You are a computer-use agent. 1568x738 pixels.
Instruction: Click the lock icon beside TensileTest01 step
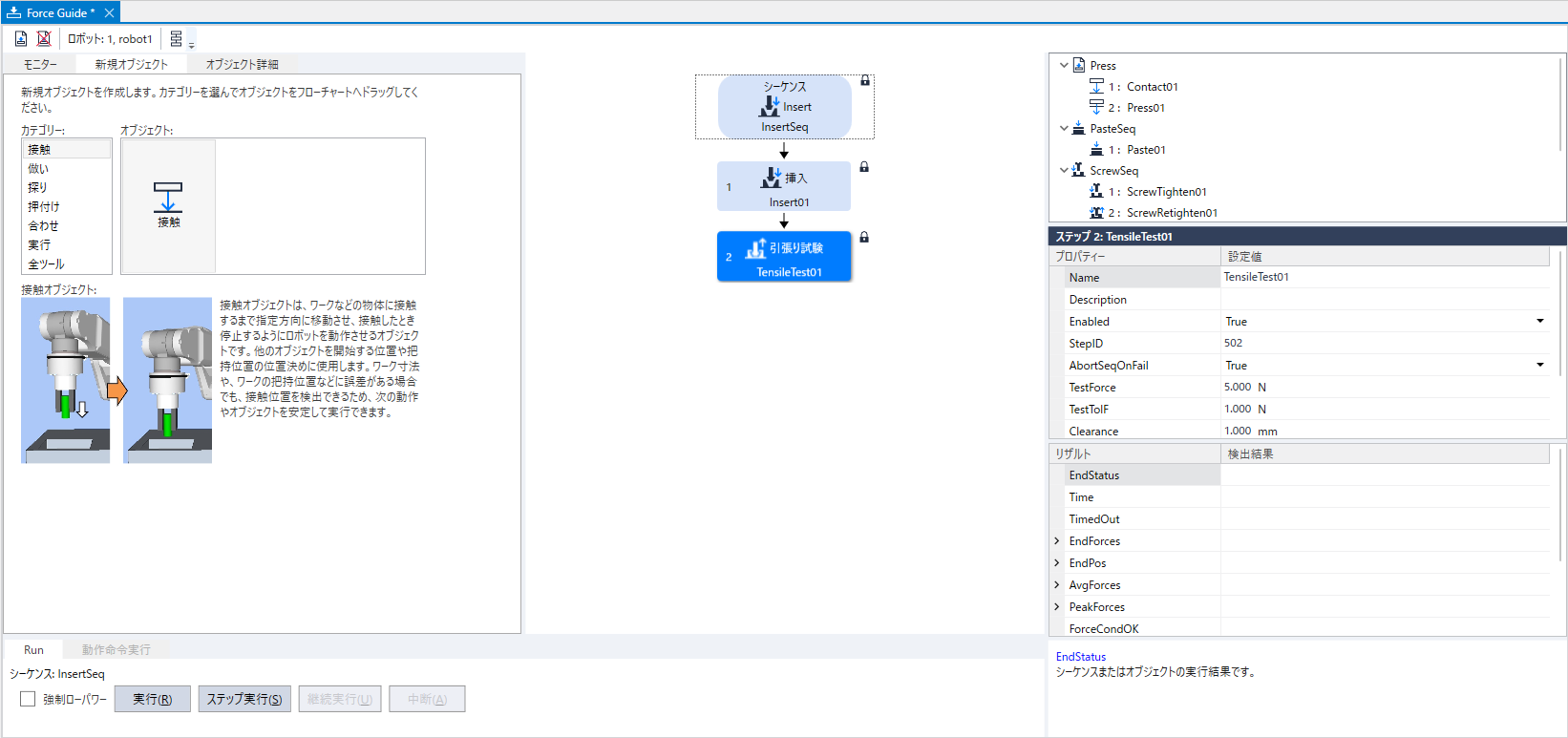[864, 238]
